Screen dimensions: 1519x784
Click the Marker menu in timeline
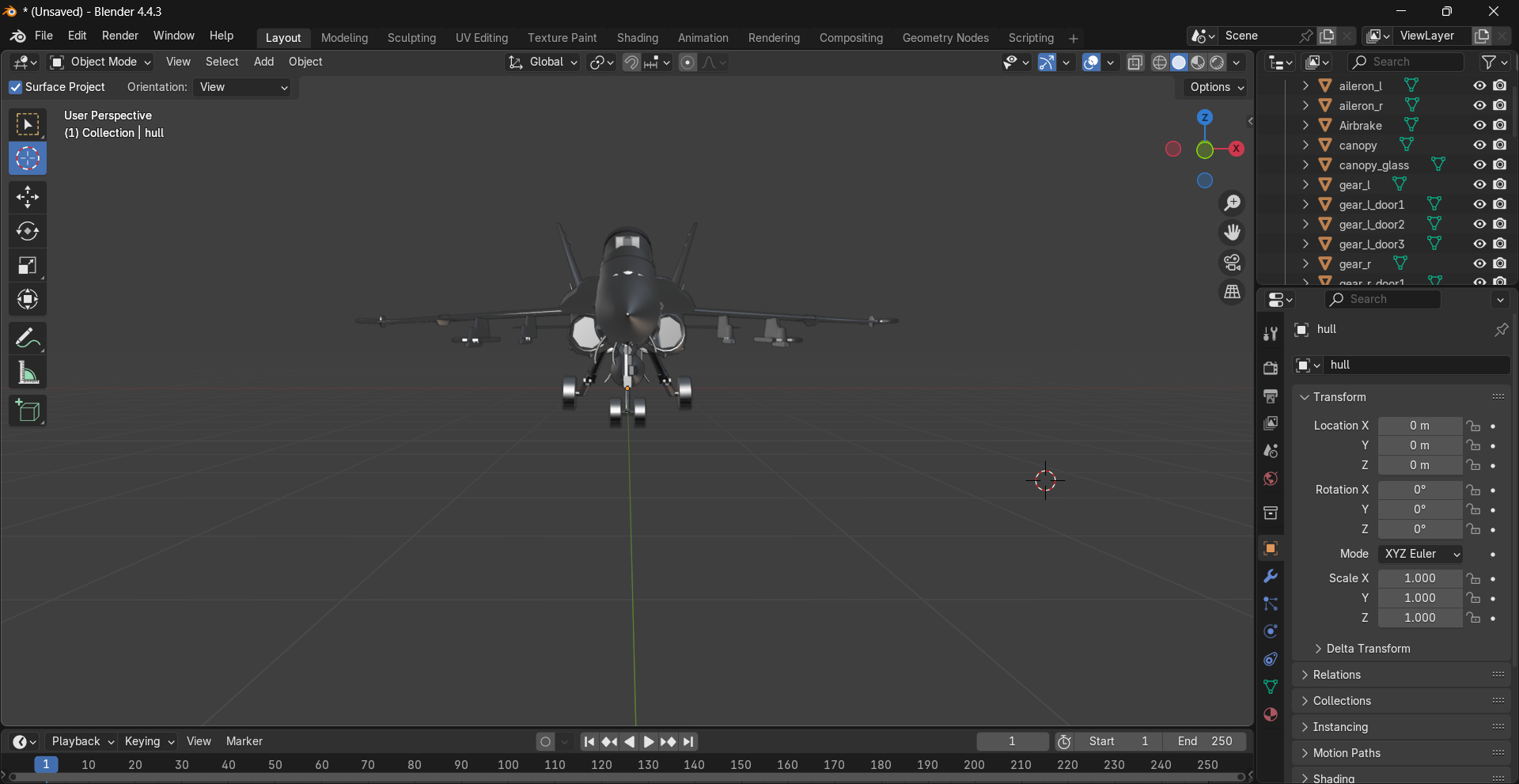pyautogui.click(x=244, y=741)
